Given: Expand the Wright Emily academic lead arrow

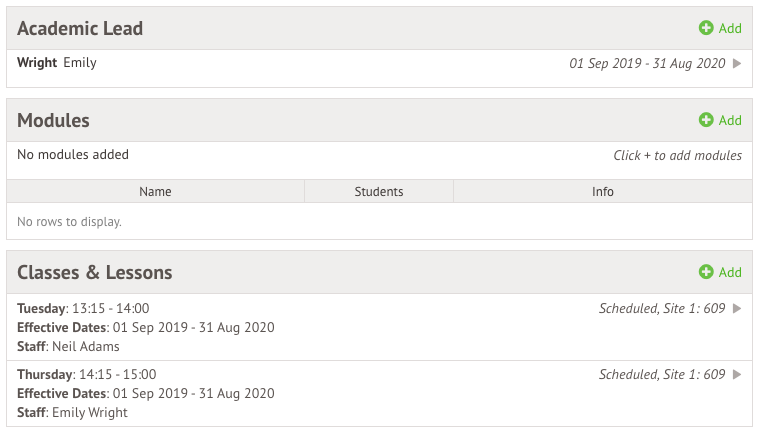Looking at the screenshot, I should coord(737,64).
